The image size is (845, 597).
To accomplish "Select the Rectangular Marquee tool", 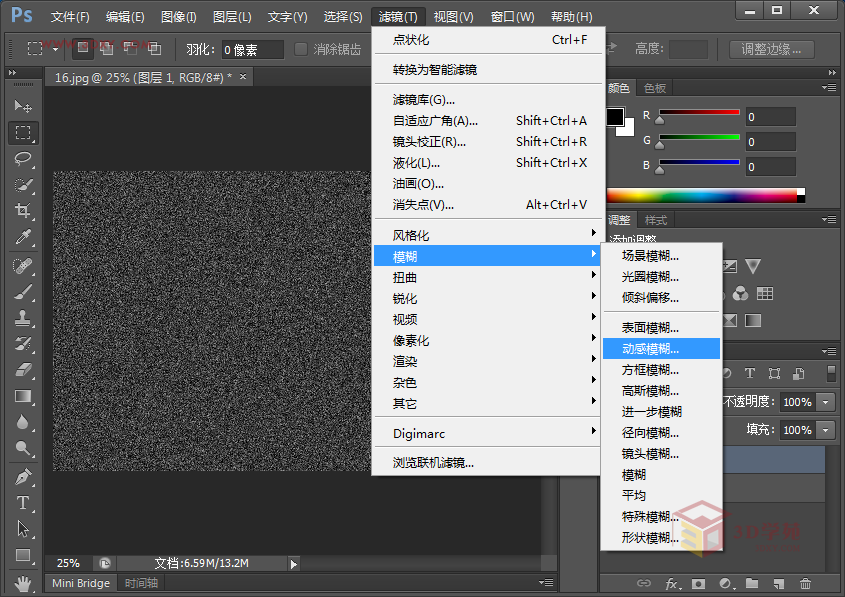I will coord(23,133).
